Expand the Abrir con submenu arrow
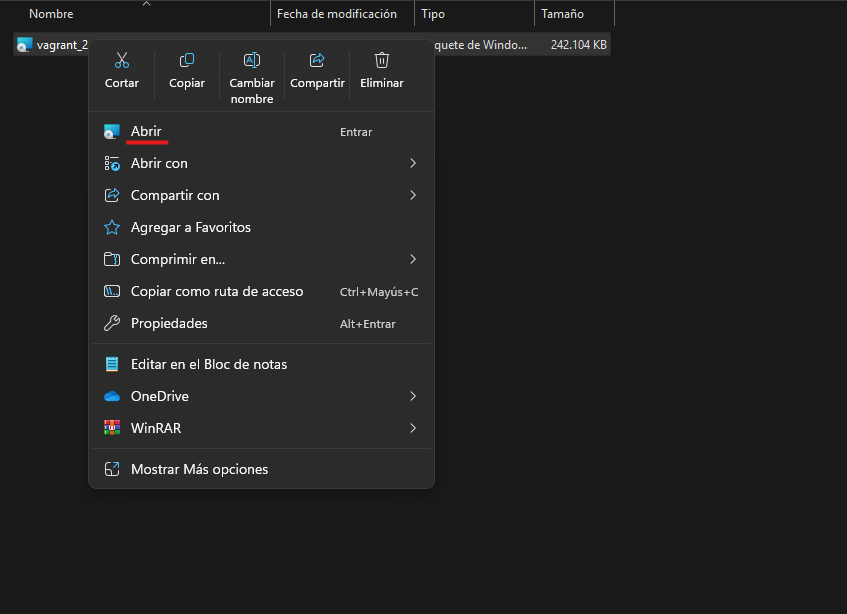This screenshot has height=614, width=847. point(413,163)
